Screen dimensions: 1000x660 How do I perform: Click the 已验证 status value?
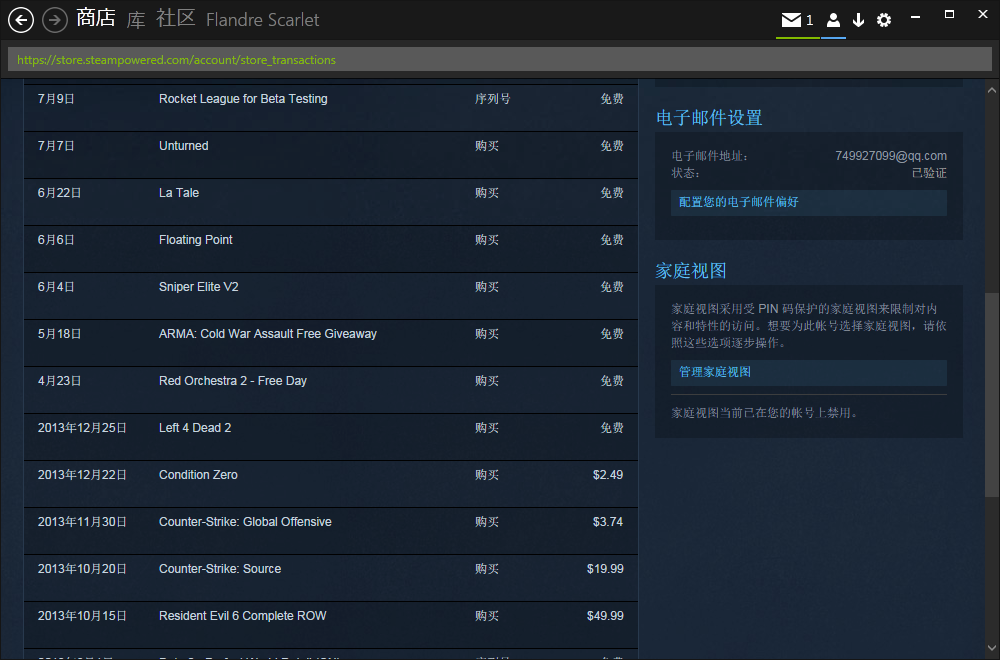point(929,173)
